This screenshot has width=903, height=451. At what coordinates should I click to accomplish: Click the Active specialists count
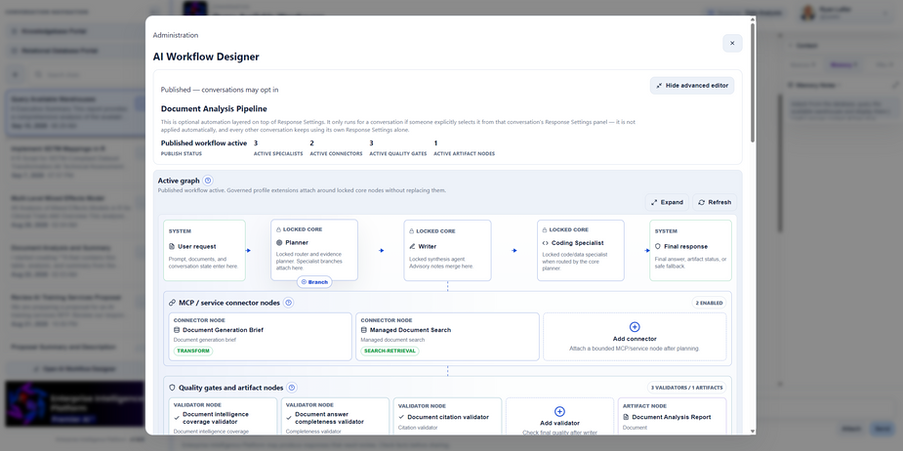(x=256, y=143)
